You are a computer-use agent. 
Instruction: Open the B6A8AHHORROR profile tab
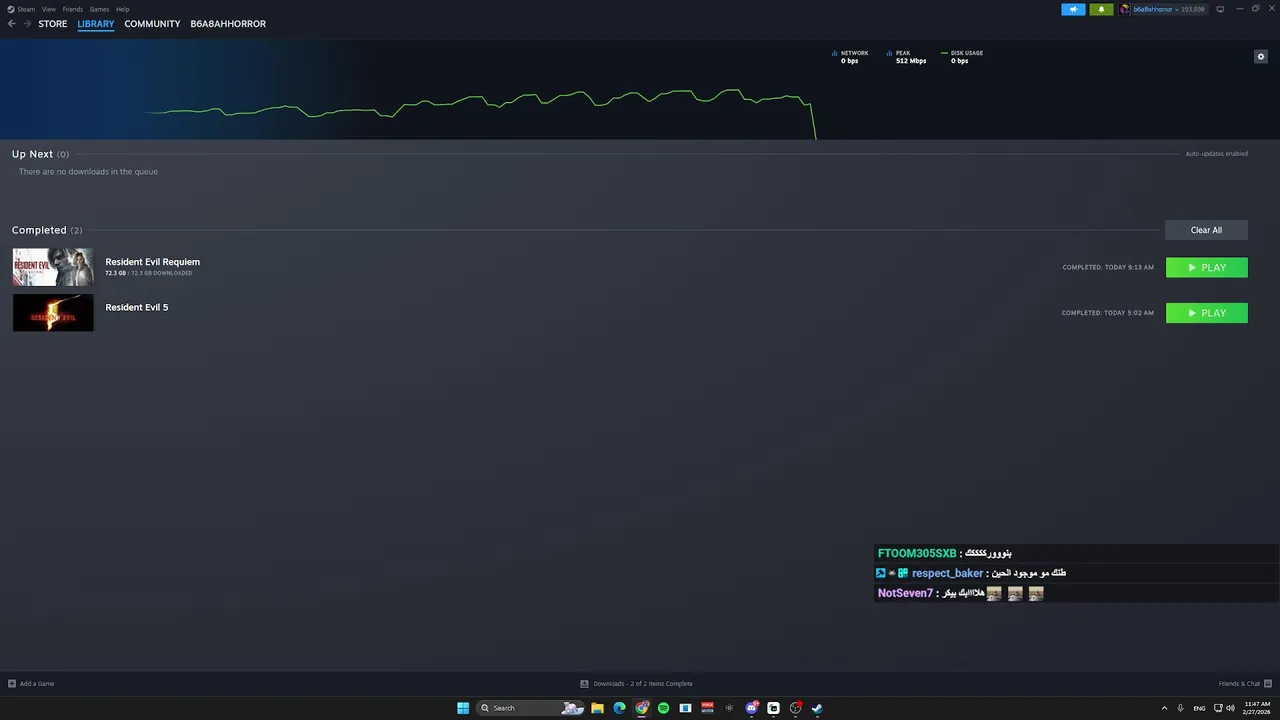click(228, 24)
